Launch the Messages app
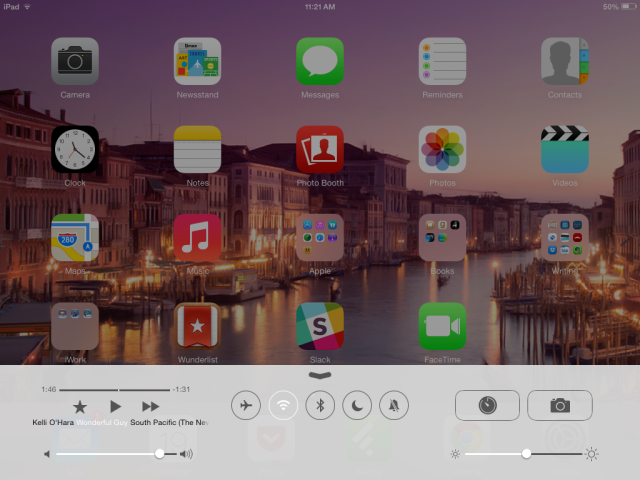Viewport: 640px width, 480px height. click(320, 61)
